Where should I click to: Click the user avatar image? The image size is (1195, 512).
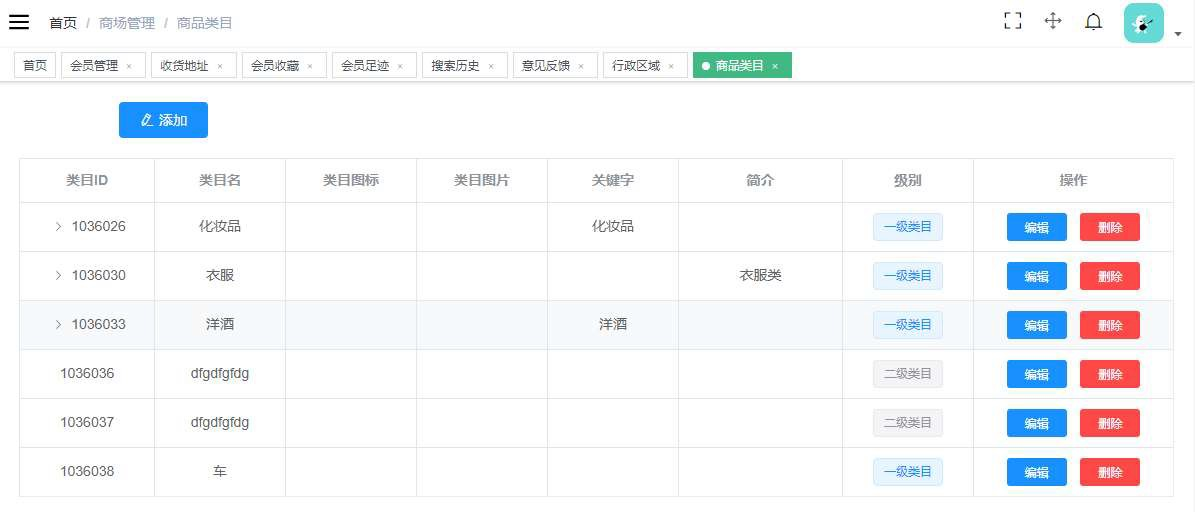coord(1143,23)
